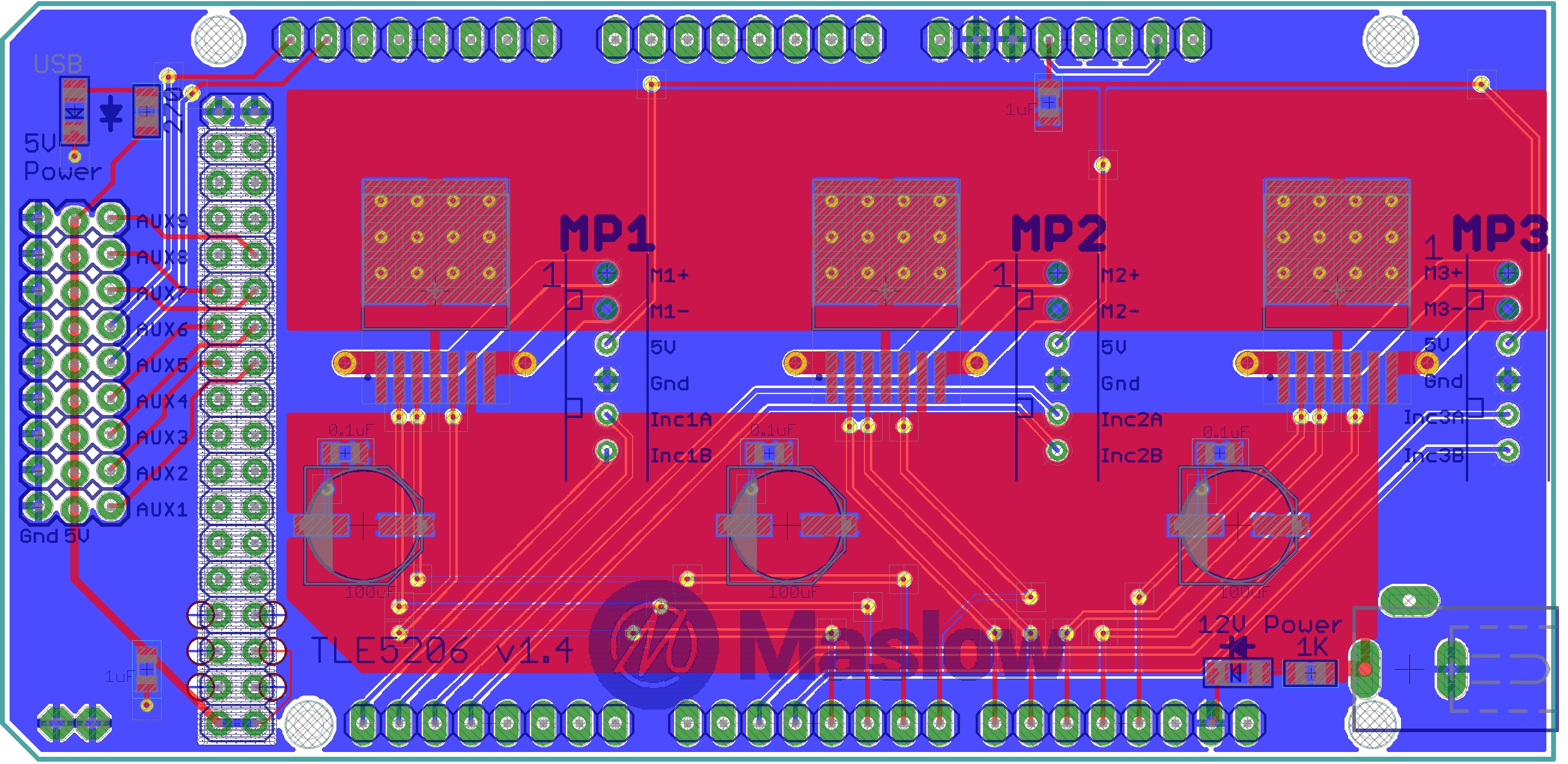Select the Inc1B through-hole pad
Screen dimensions: 1568x764
pyautogui.click(x=606, y=451)
